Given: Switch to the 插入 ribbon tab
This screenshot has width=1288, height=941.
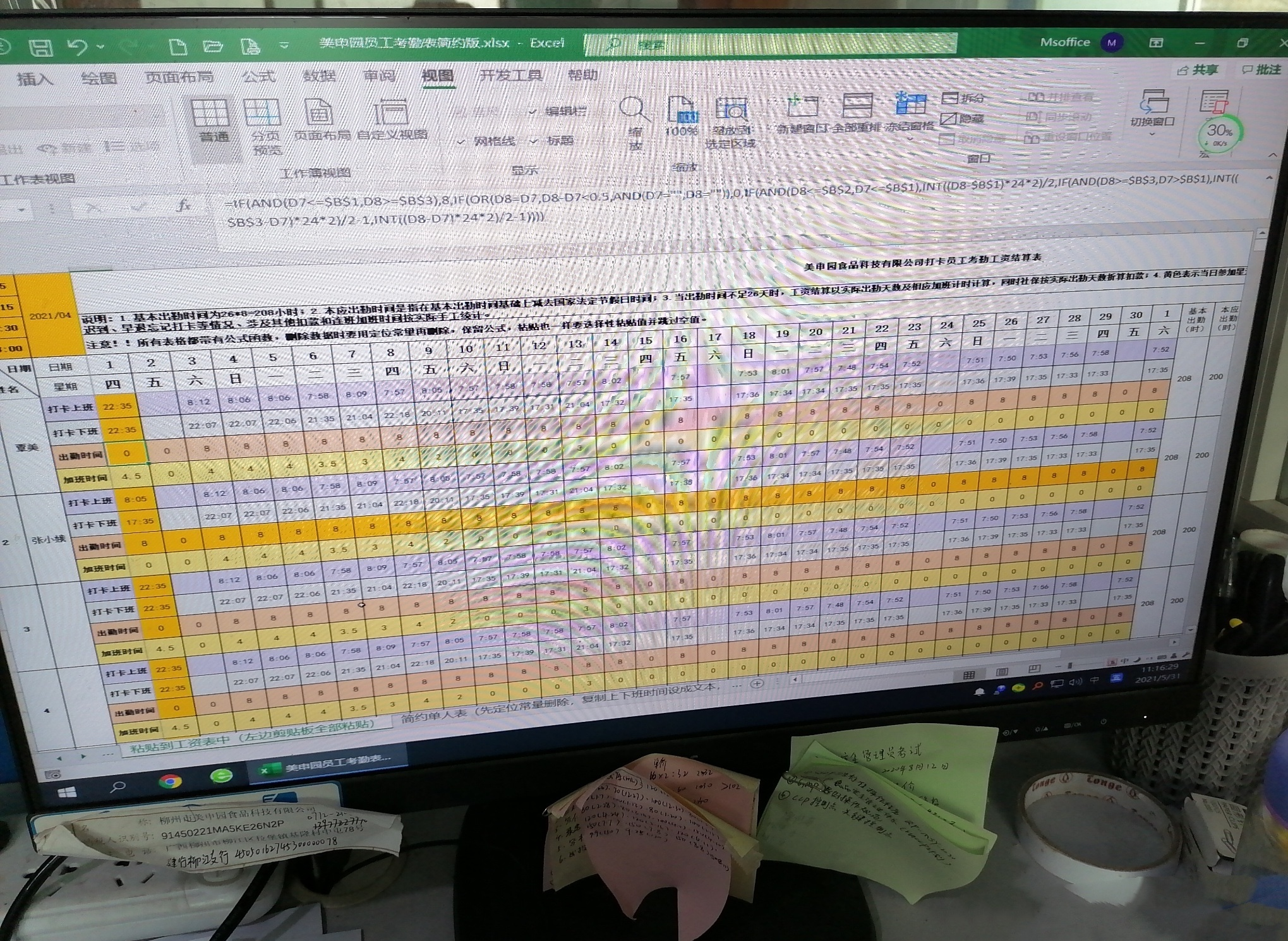Looking at the screenshot, I should (x=35, y=79).
